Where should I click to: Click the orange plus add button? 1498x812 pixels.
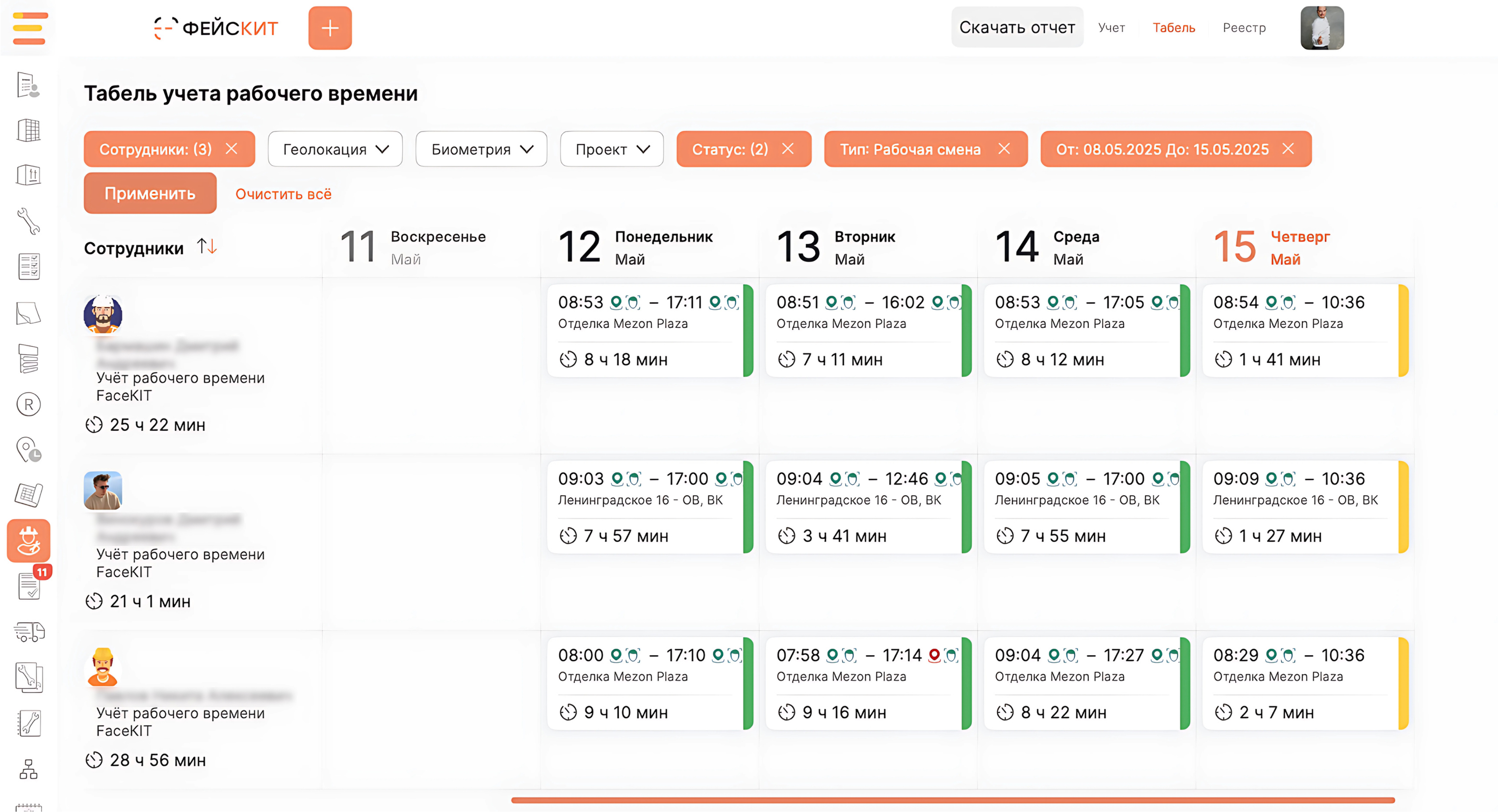point(330,28)
